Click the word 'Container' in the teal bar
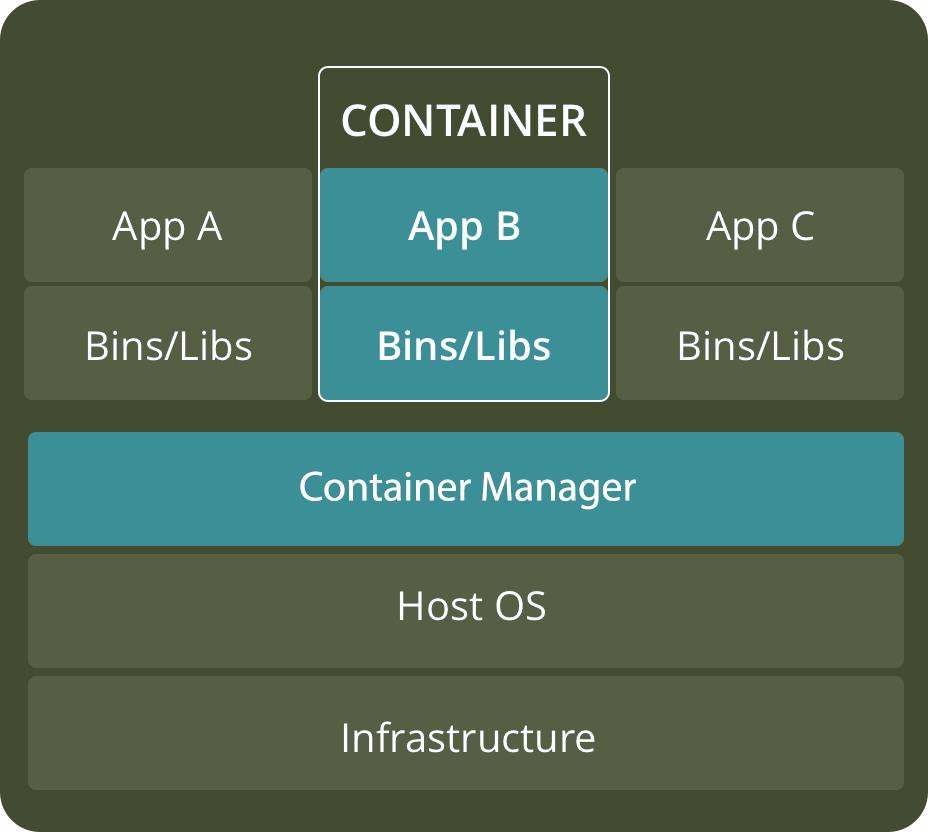 (x=385, y=488)
